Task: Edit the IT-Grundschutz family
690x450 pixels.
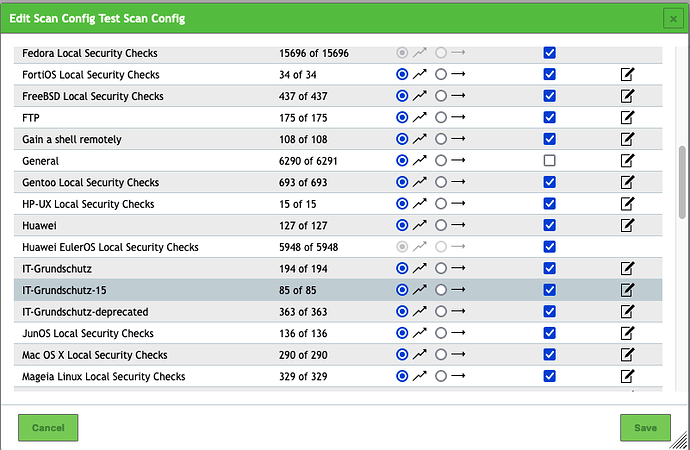Action: click(627, 268)
